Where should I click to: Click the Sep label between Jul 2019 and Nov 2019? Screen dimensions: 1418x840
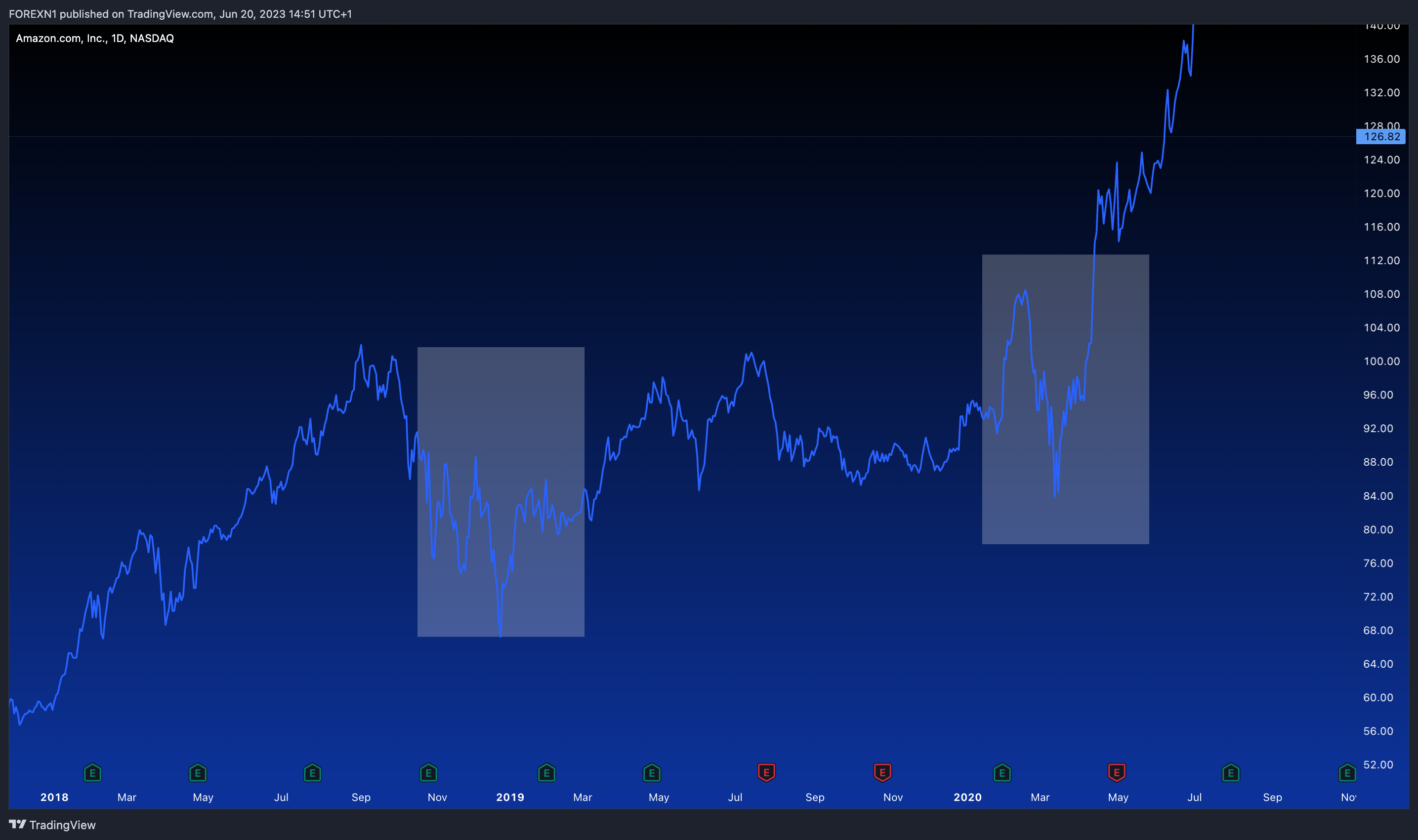click(815, 798)
